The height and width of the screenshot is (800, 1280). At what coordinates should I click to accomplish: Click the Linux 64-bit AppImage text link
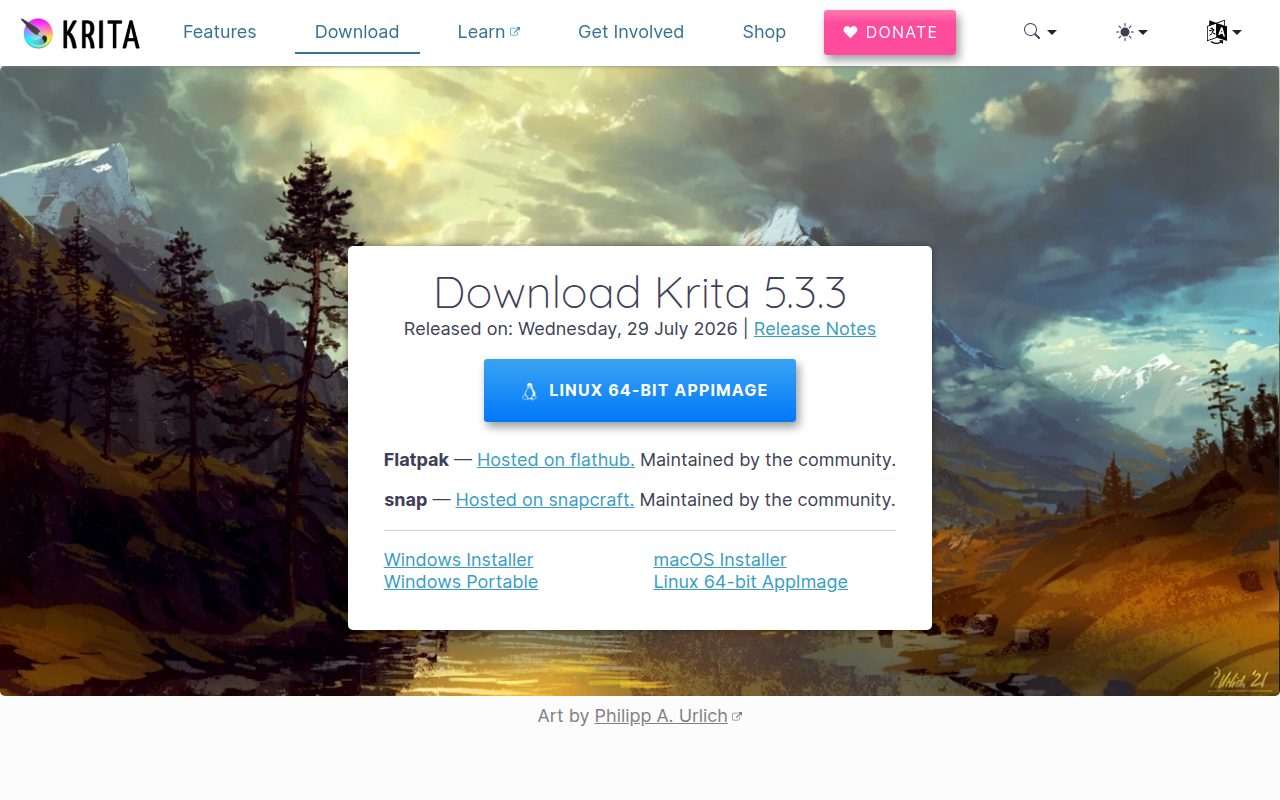(x=751, y=582)
